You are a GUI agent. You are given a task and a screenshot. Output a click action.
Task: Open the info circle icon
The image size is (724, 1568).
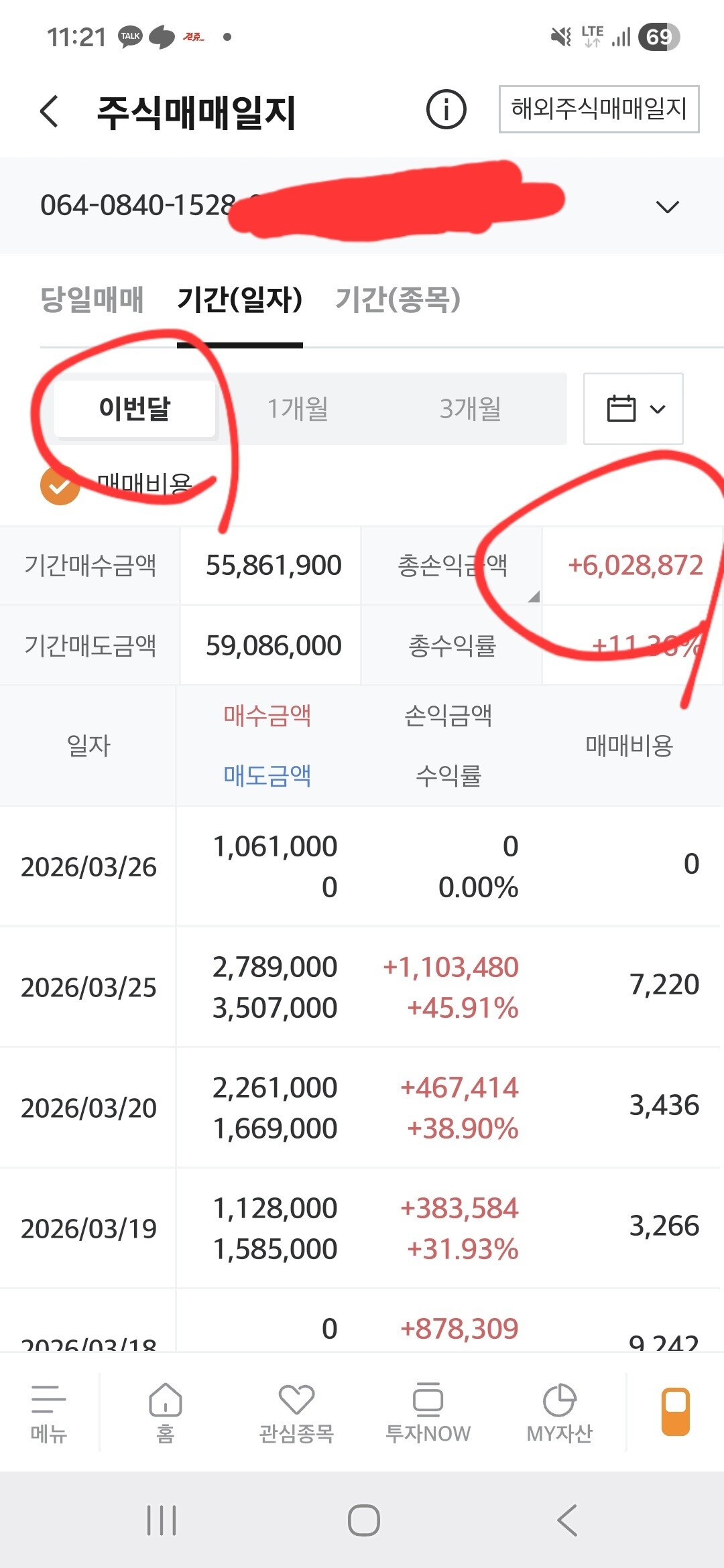[x=446, y=109]
